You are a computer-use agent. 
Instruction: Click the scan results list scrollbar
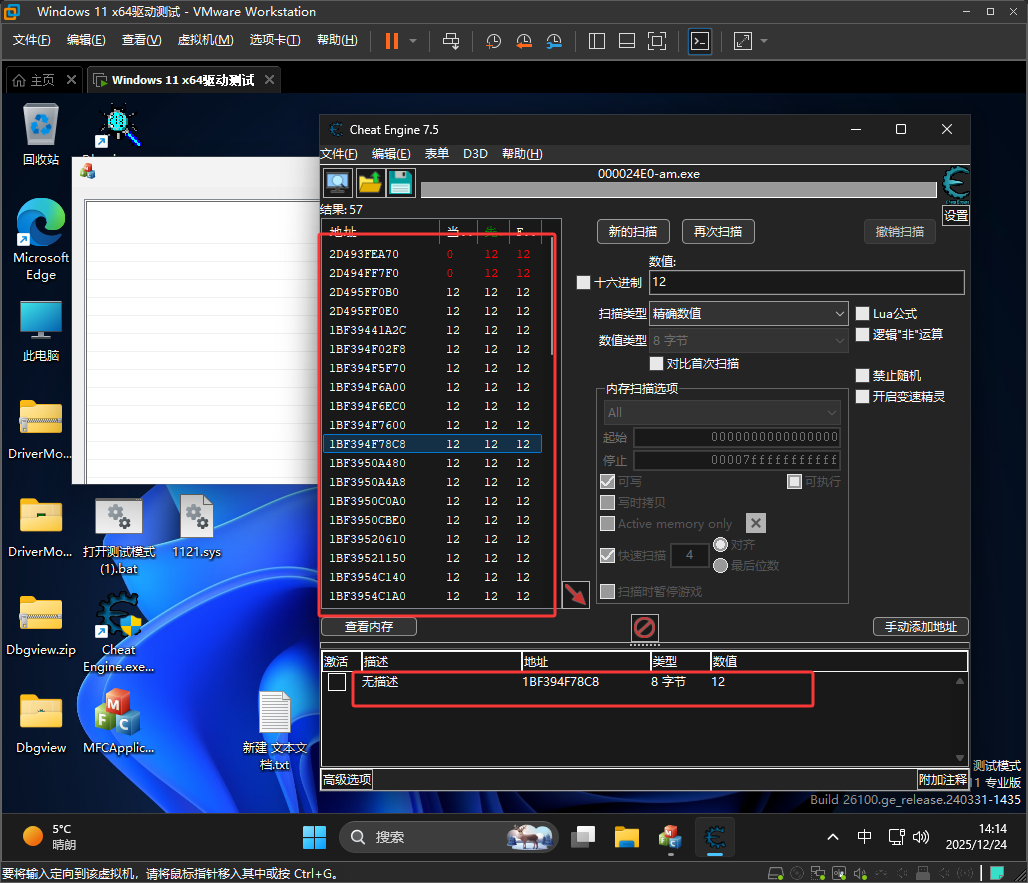pyautogui.click(x=551, y=296)
